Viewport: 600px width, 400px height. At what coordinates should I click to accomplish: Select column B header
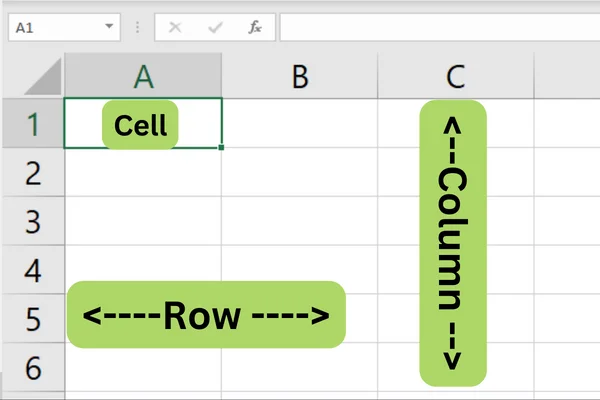point(300,76)
